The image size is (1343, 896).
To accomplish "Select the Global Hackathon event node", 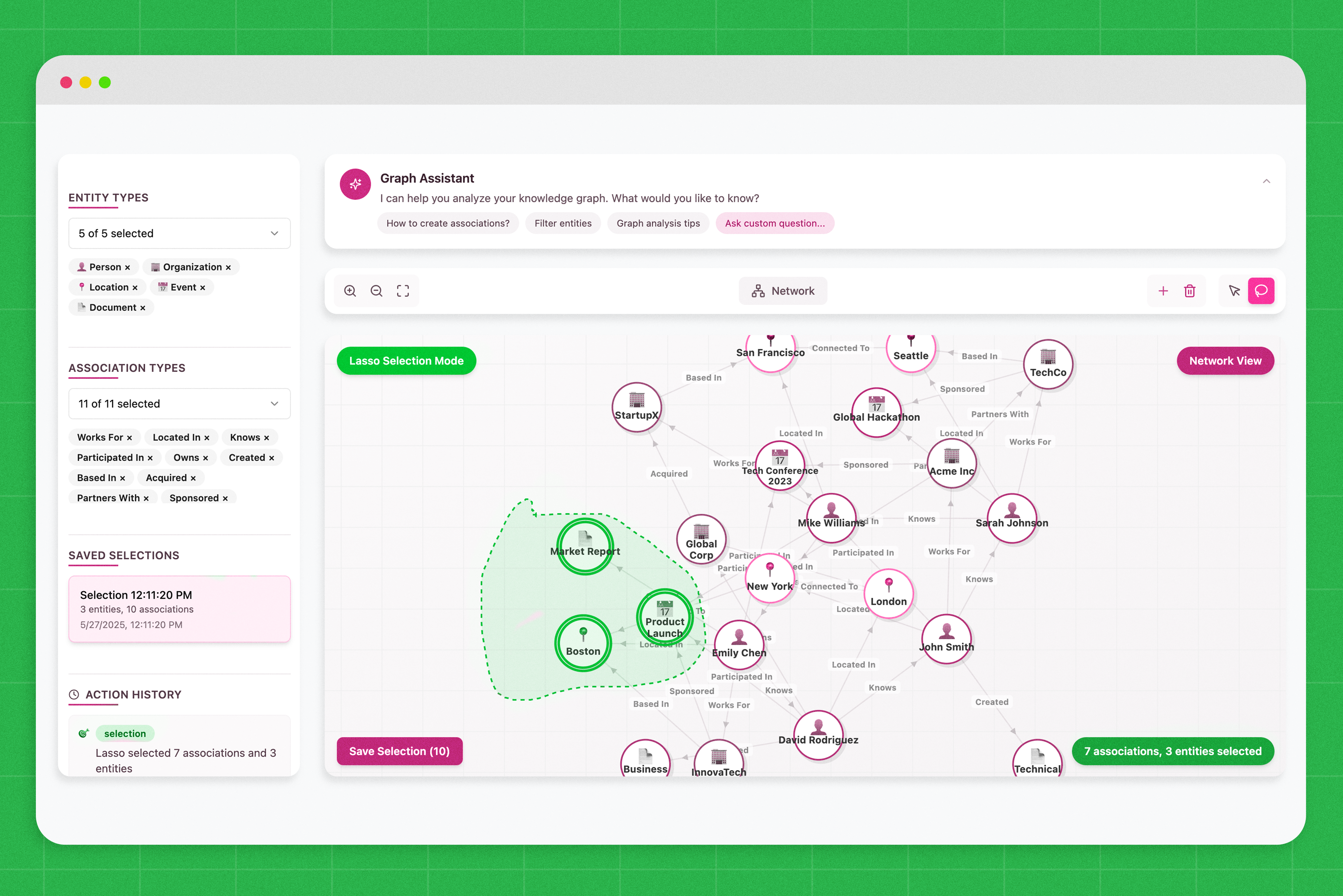I will click(x=877, y=412).
